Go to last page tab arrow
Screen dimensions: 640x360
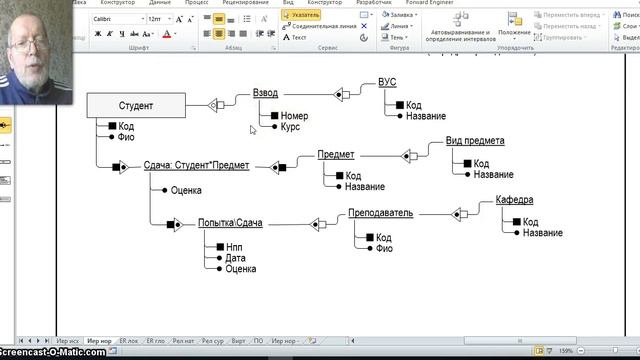coord(47,340)
